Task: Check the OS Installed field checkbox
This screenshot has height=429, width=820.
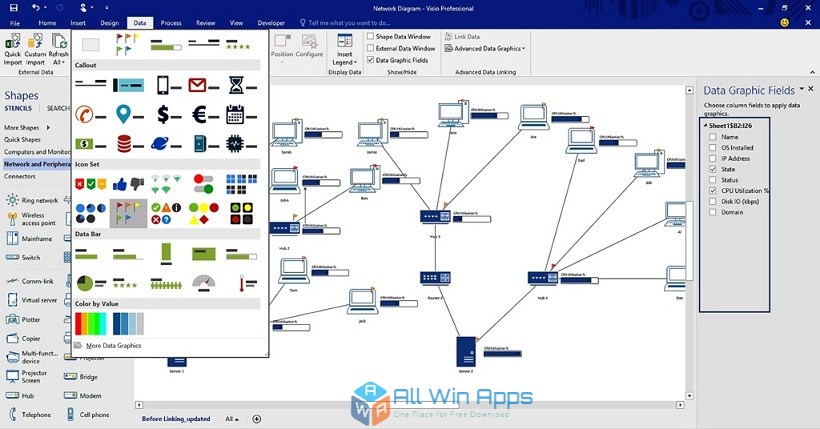Action: (x=712, y=148)
